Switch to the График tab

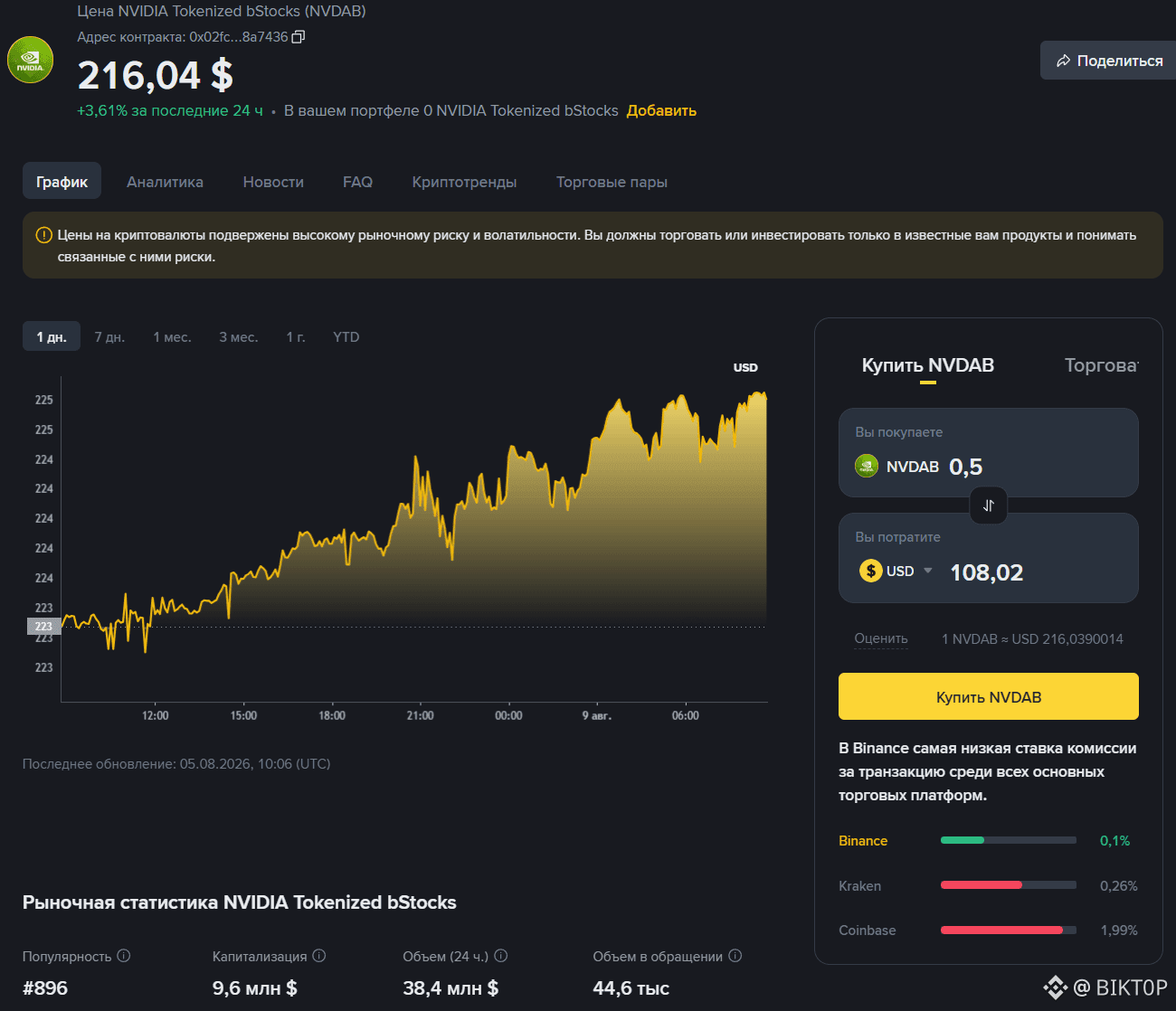point(62,182)
